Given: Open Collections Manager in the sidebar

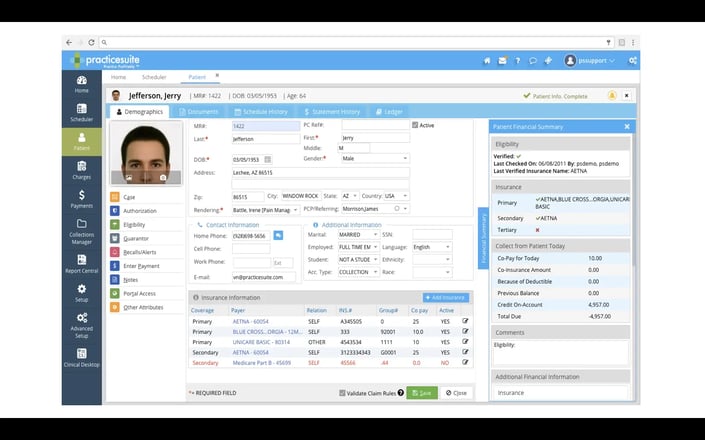Looking at the screenshot, I should [81, 231].
